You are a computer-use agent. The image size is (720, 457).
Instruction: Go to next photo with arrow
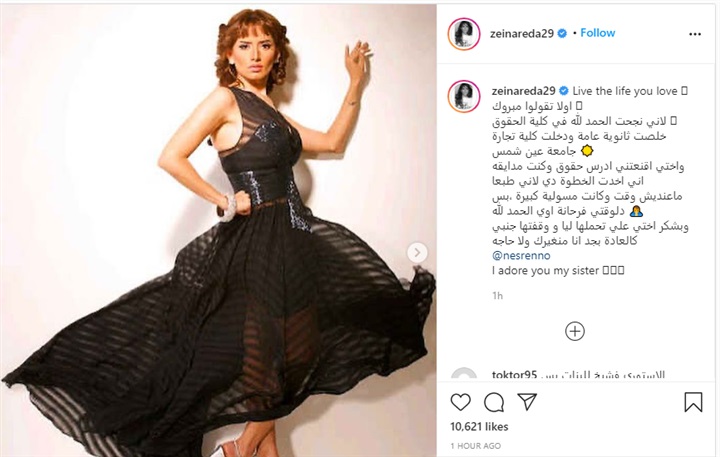[417, 253]
